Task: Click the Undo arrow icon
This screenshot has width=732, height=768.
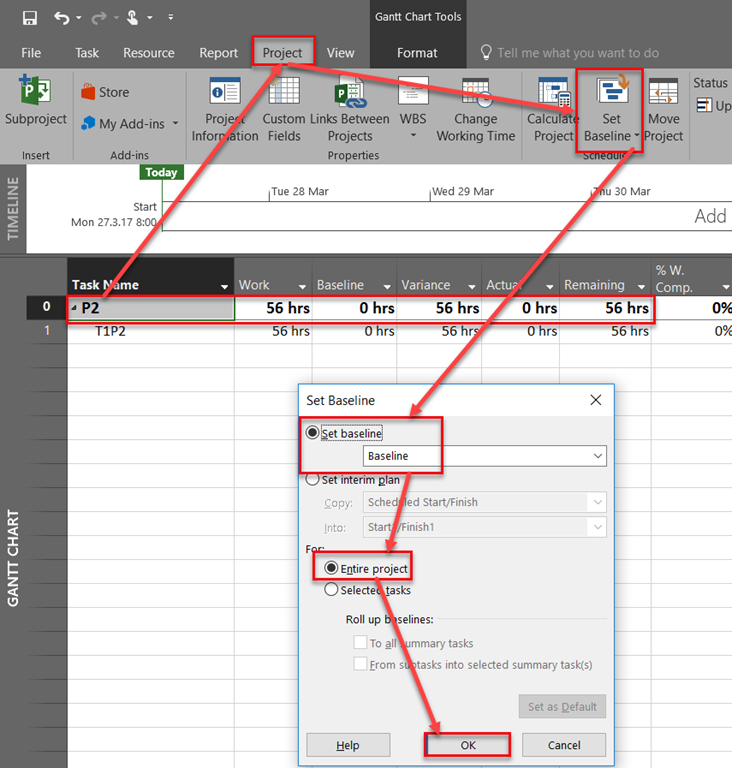Action: (x=62, y=17)
